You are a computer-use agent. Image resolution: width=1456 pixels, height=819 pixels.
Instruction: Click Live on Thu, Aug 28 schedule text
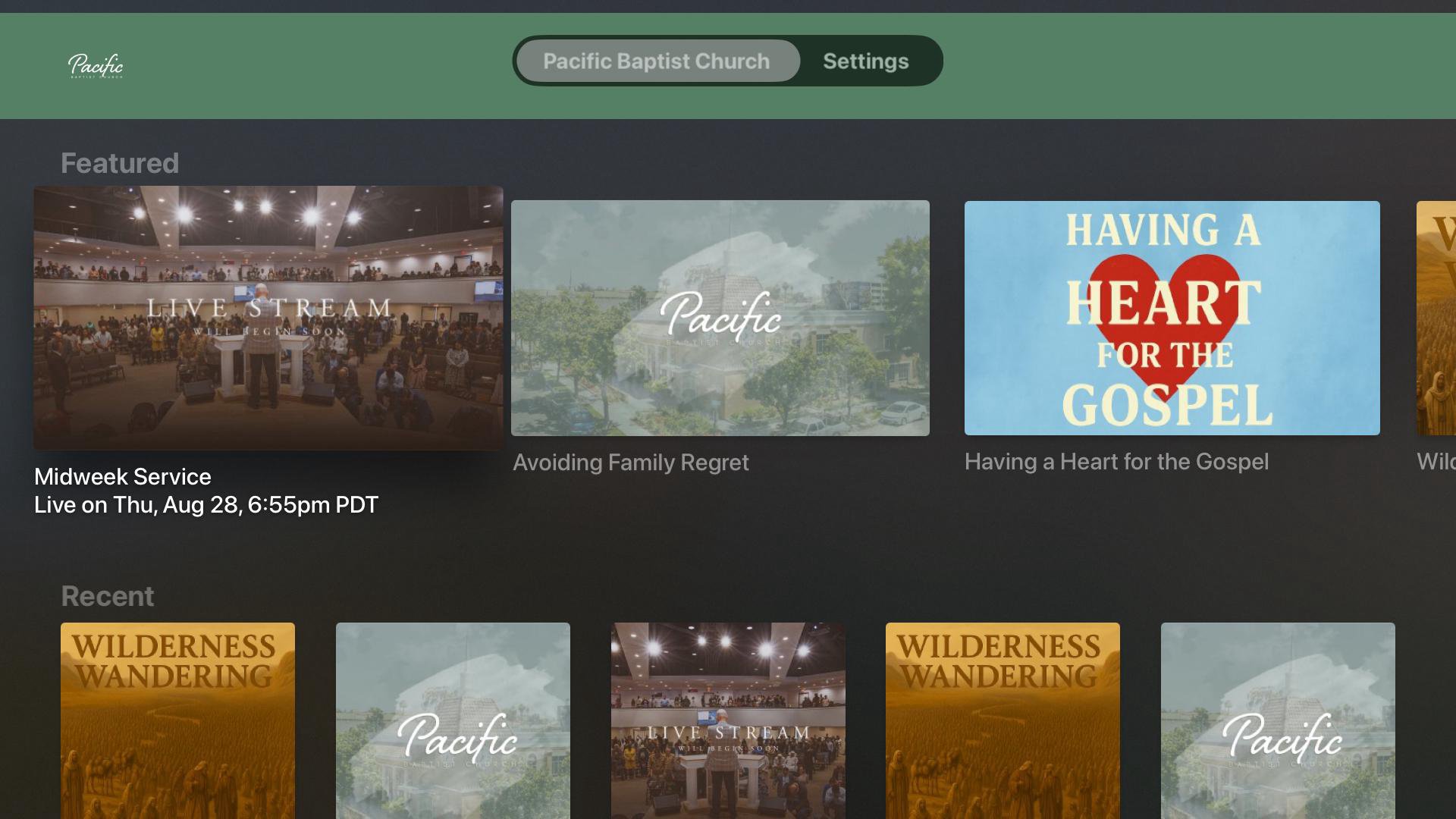coord(206,505)
